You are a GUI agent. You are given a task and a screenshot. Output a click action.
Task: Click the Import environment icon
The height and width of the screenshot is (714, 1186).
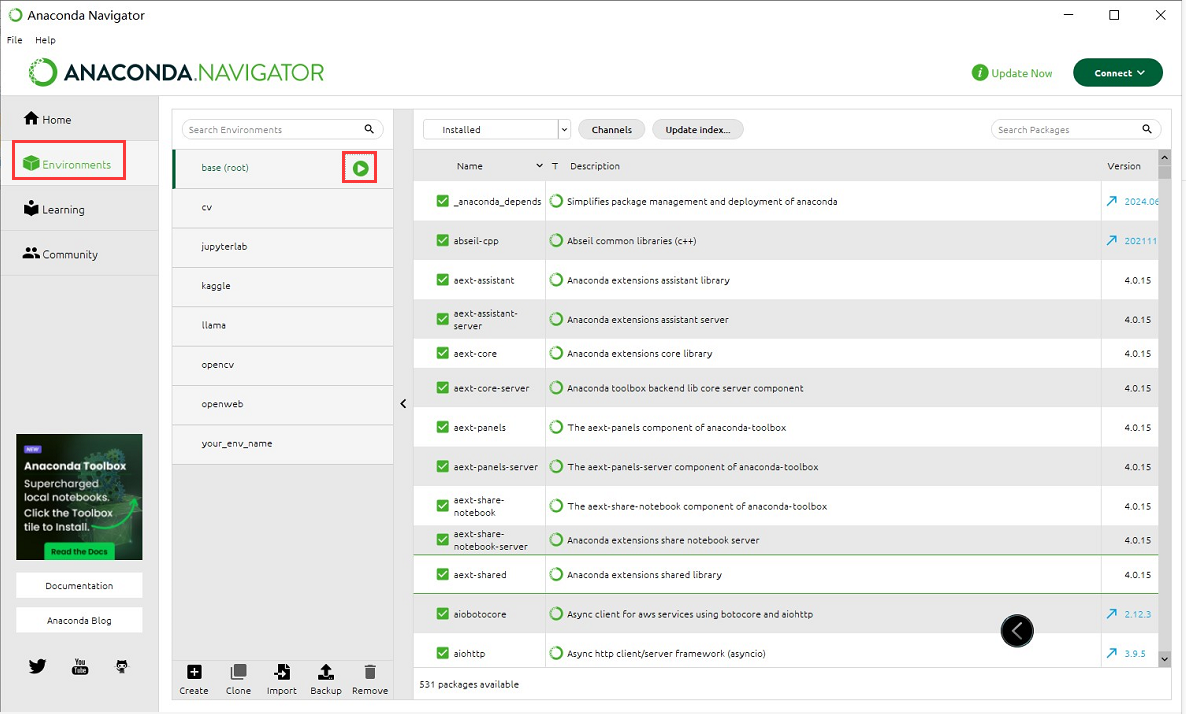tap(282, 673)
